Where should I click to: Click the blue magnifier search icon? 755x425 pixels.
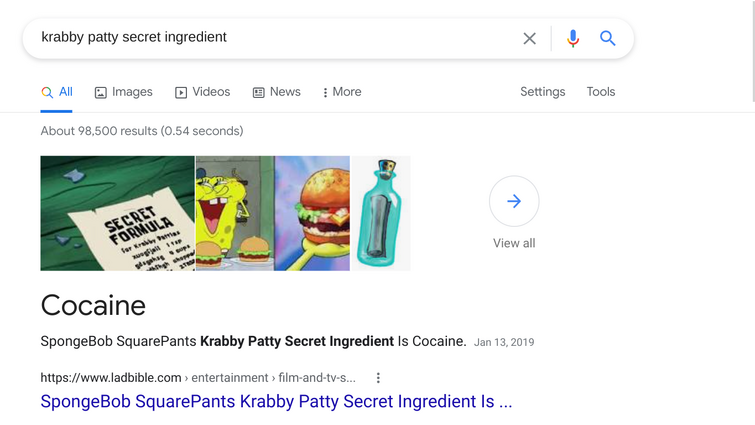pos(607,38)
